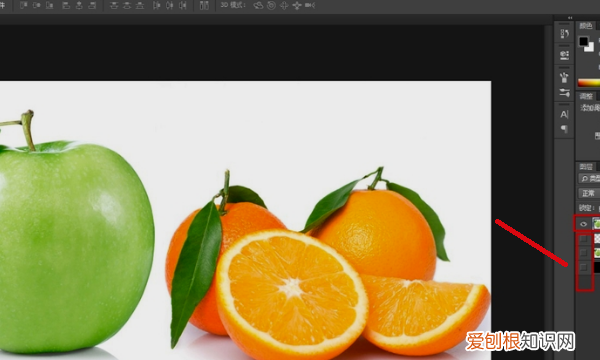
Task: Open the 正常 blend mode dropdown
Action: [x=589, y=193]
